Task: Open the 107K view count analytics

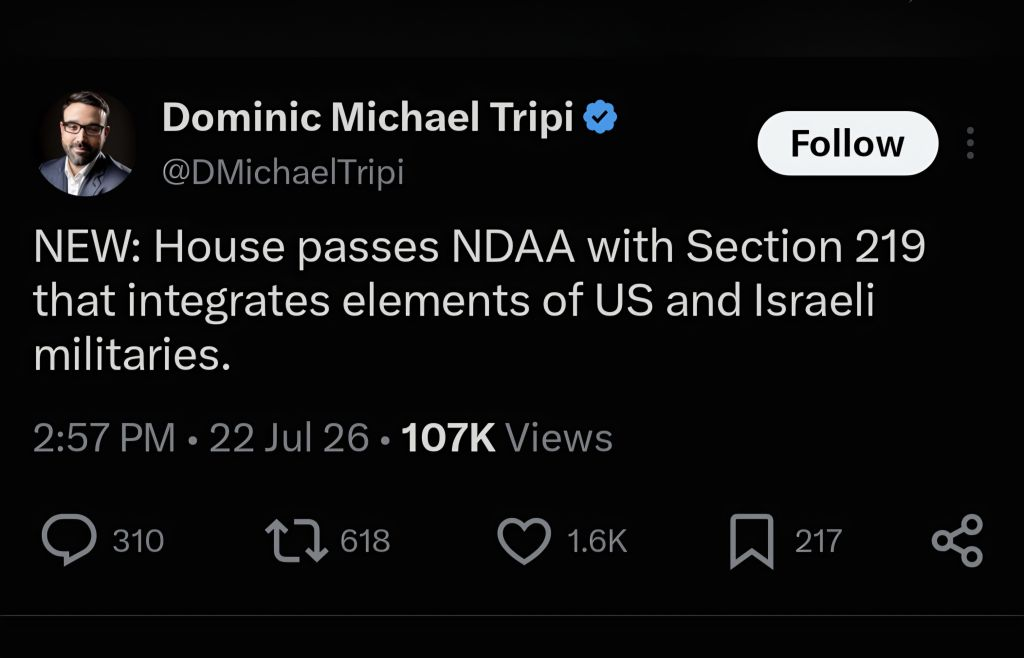Action: point(448,437)
